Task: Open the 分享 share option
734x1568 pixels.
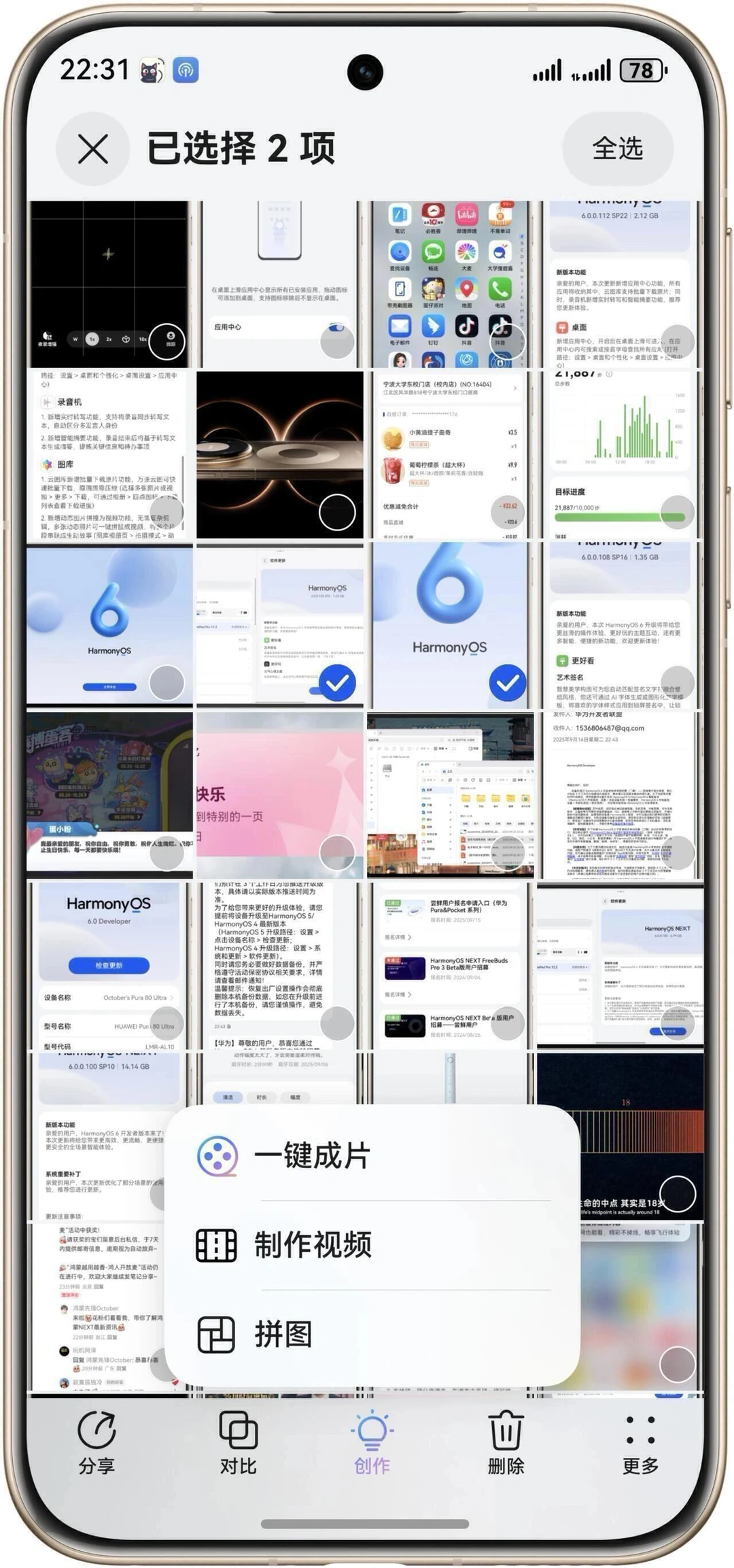Action: click(x=97, y=1443)
